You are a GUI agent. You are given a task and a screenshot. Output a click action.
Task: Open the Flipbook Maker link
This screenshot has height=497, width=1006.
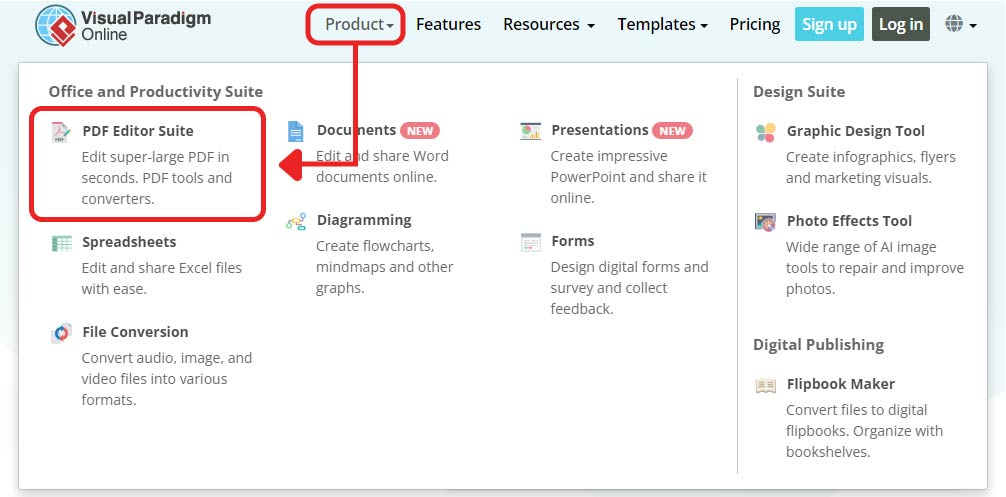pos(840,384)
